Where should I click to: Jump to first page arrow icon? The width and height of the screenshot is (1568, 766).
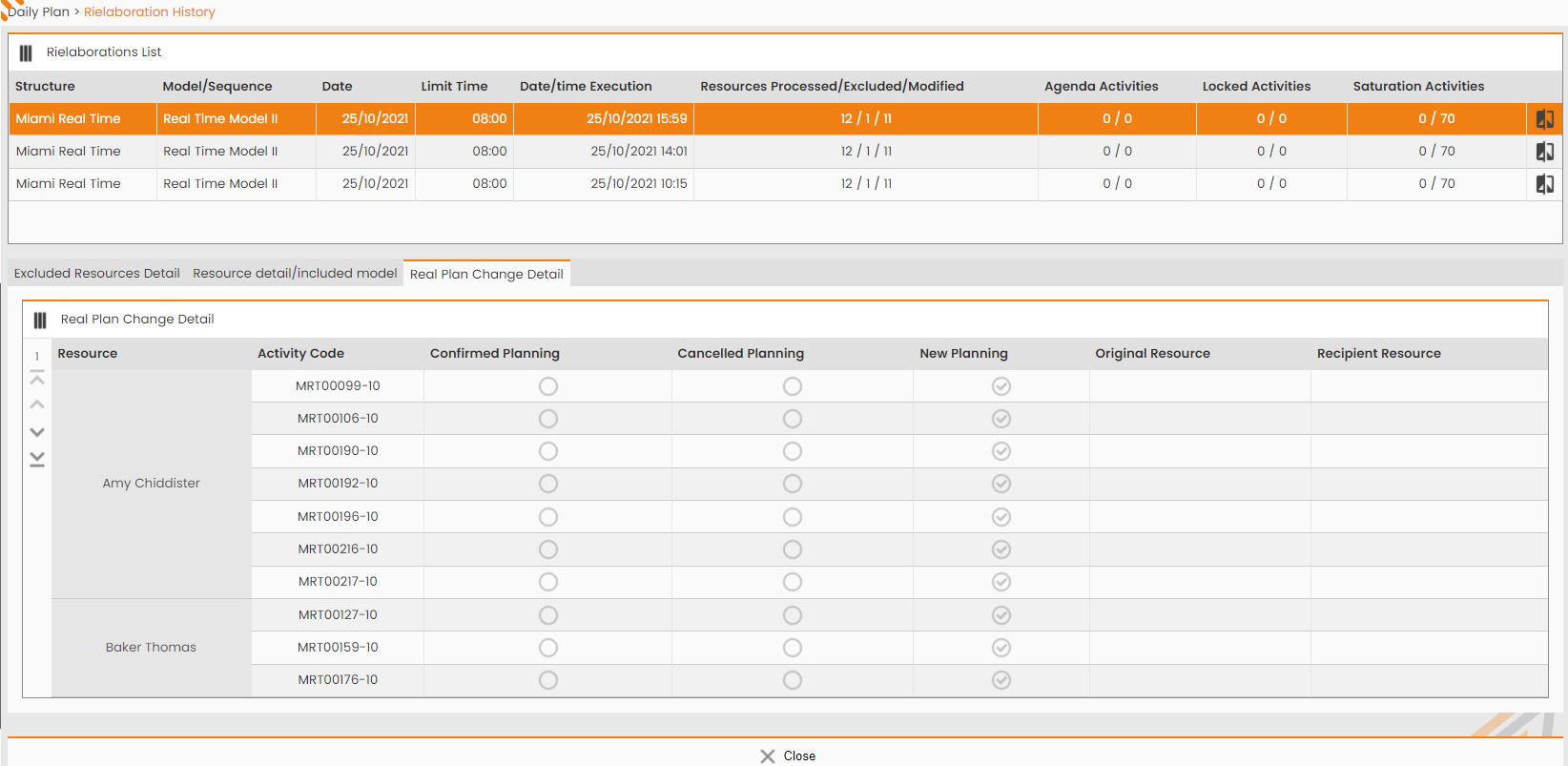37,380
